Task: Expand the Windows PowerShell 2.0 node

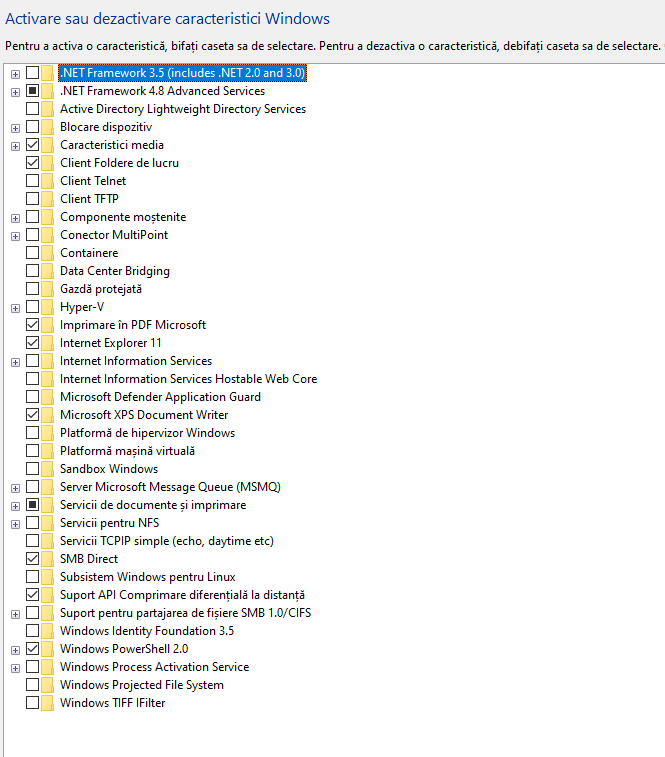Action: coord(15,650)
